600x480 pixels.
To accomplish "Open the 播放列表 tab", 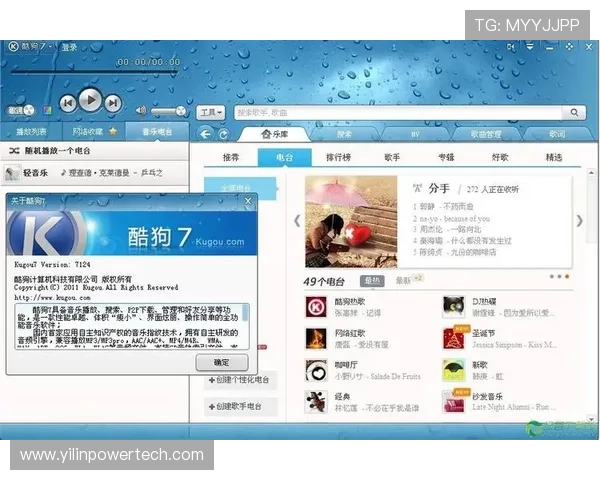I will coord(31,132).
